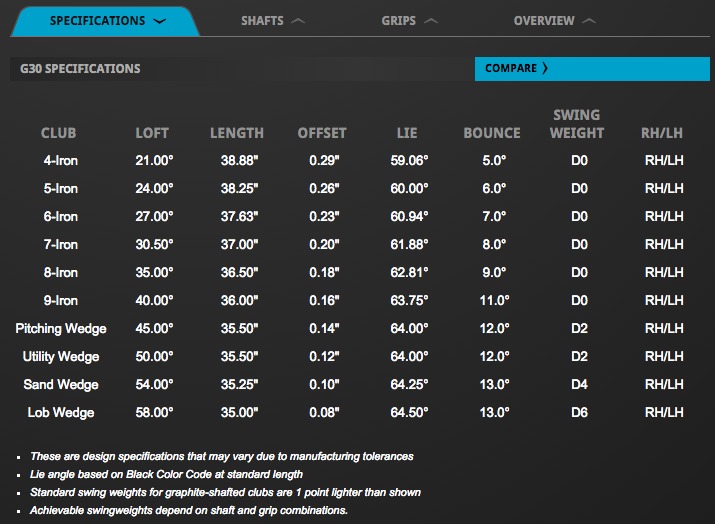This screenshot has width=715, height=524.
Task: Click the achievable swingweights footnote
Action: pos(189,511)
